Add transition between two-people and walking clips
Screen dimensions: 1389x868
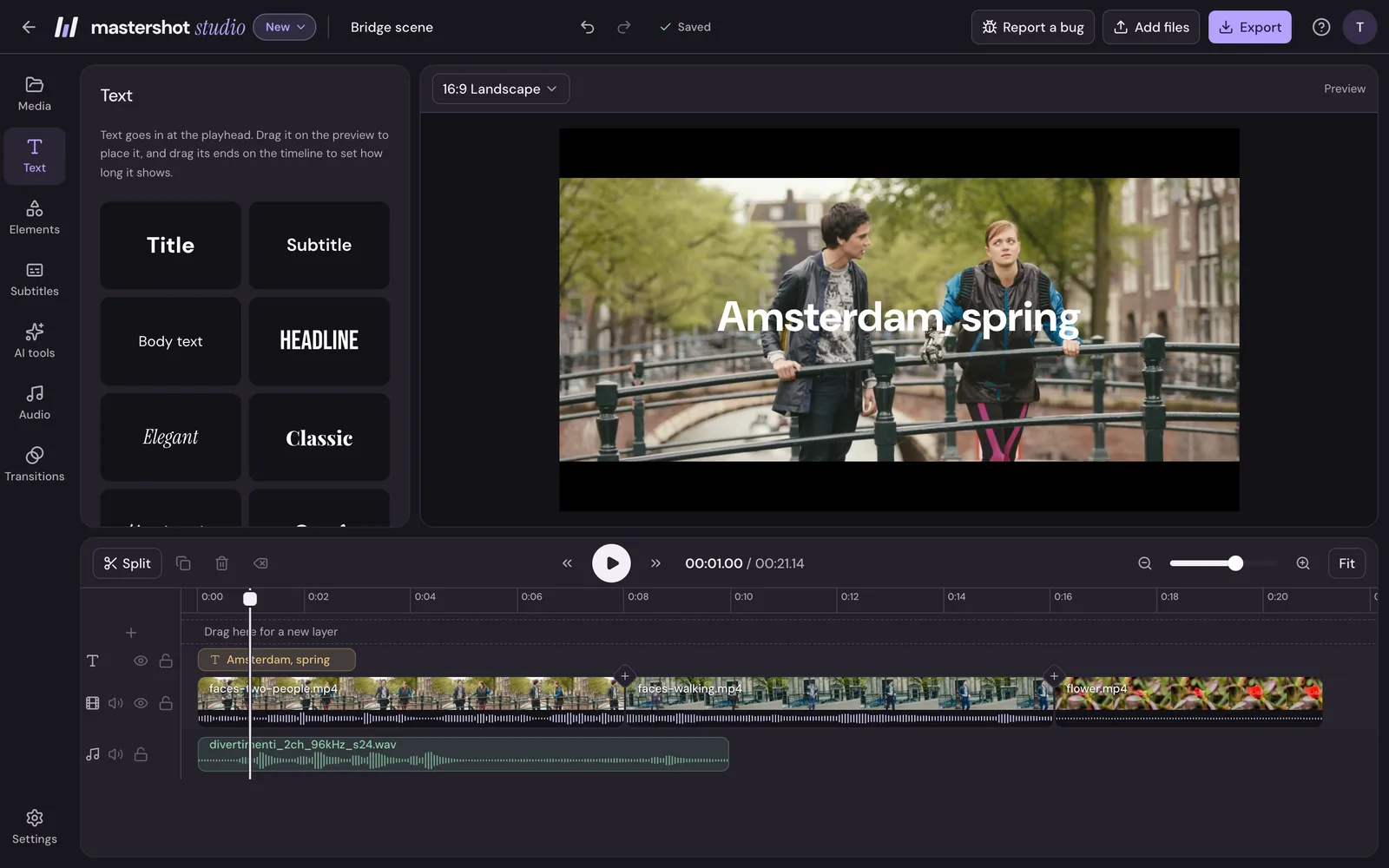point(625,676)
